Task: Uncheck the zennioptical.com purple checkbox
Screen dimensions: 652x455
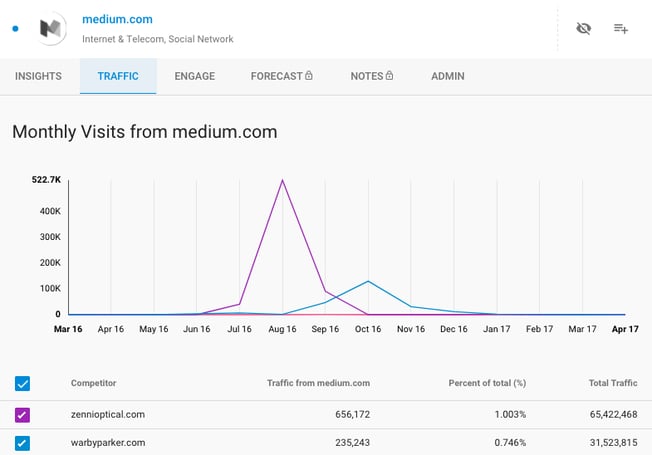Action: click(x=22, y=415)
